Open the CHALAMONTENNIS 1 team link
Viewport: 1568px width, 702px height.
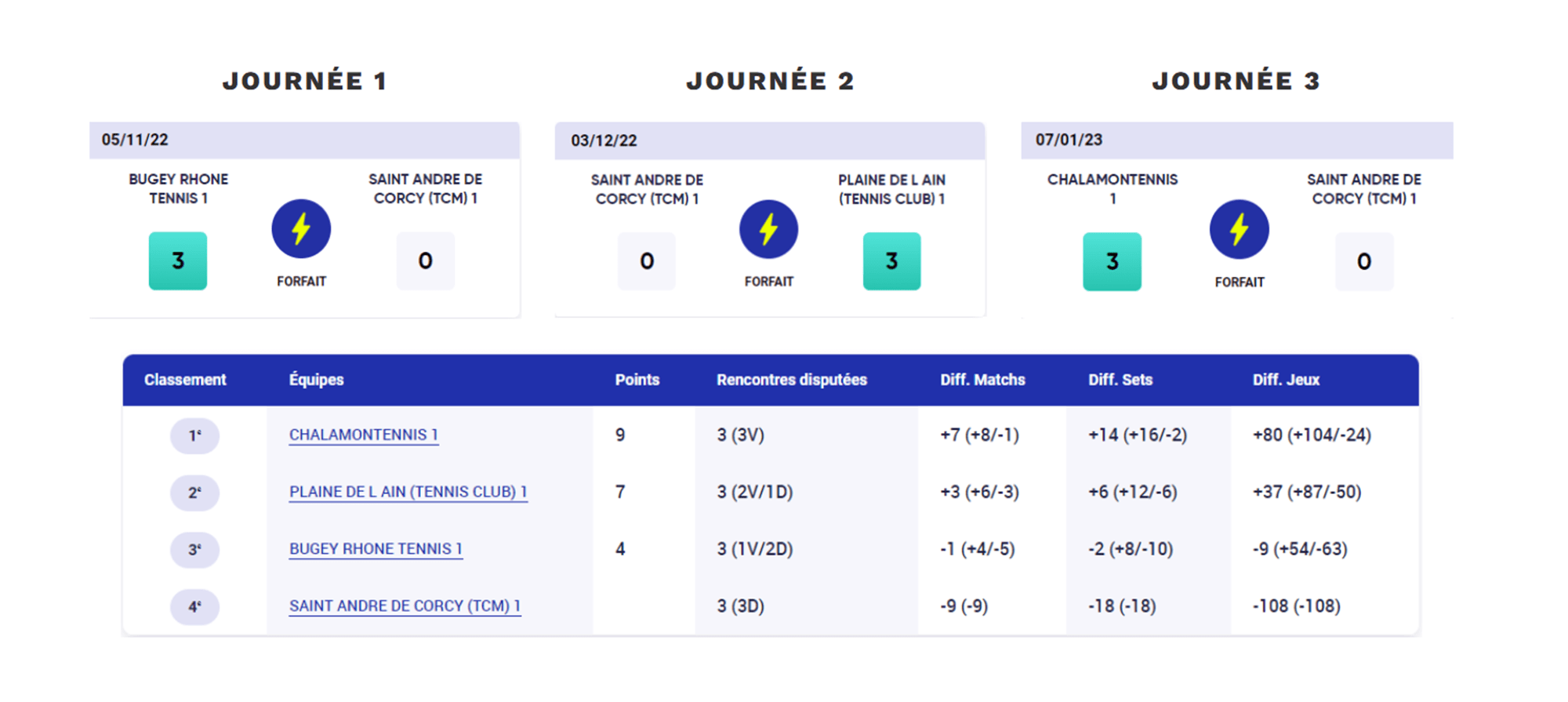coord(363,435)
